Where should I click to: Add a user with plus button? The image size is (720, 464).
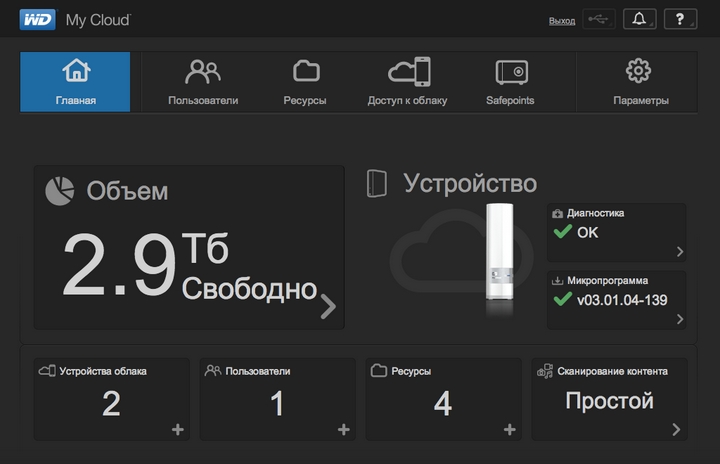pos(343,430)
